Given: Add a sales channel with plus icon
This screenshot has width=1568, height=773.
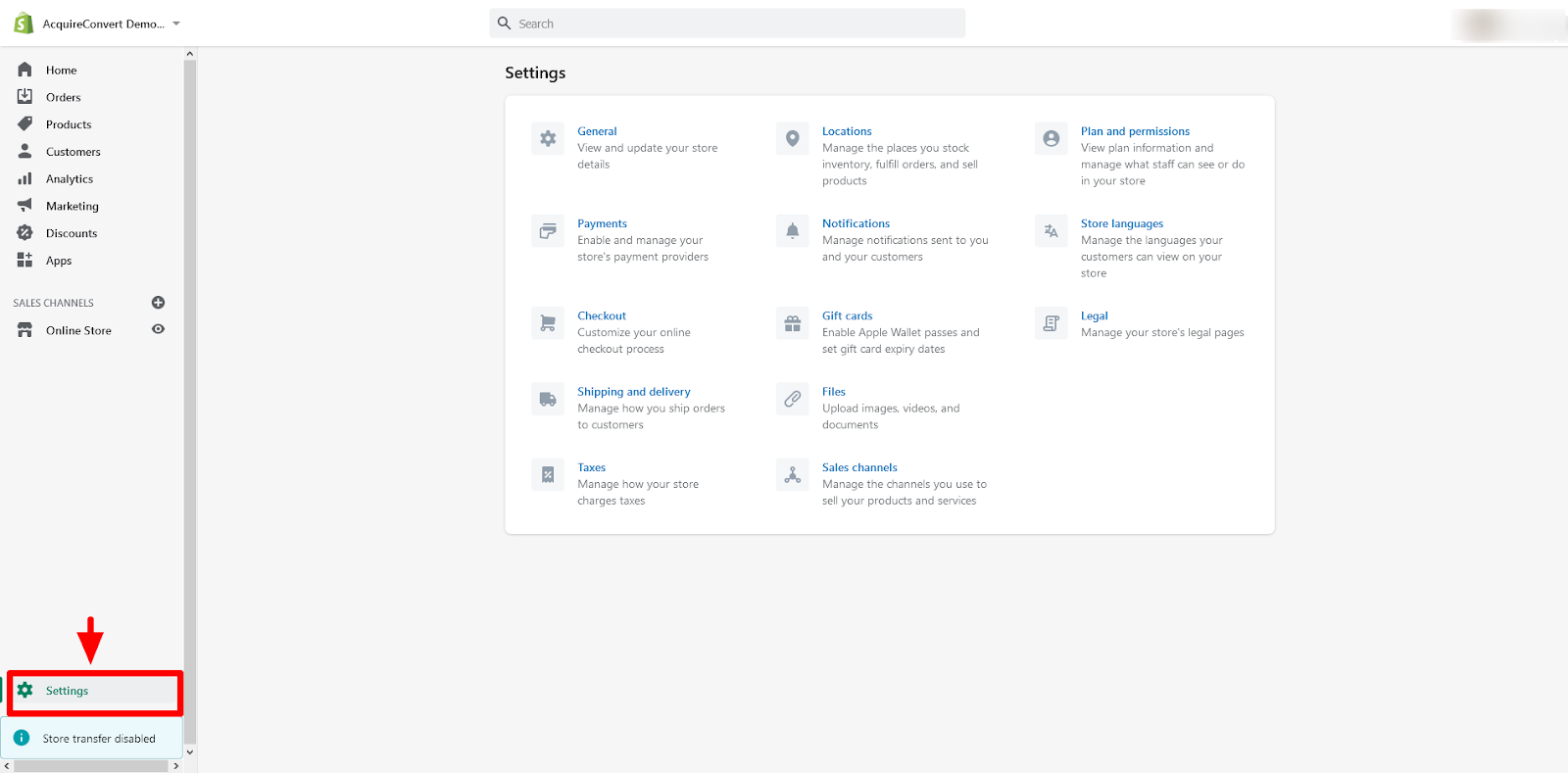Looking at the screenshot, I should click(x=158, y=303).
